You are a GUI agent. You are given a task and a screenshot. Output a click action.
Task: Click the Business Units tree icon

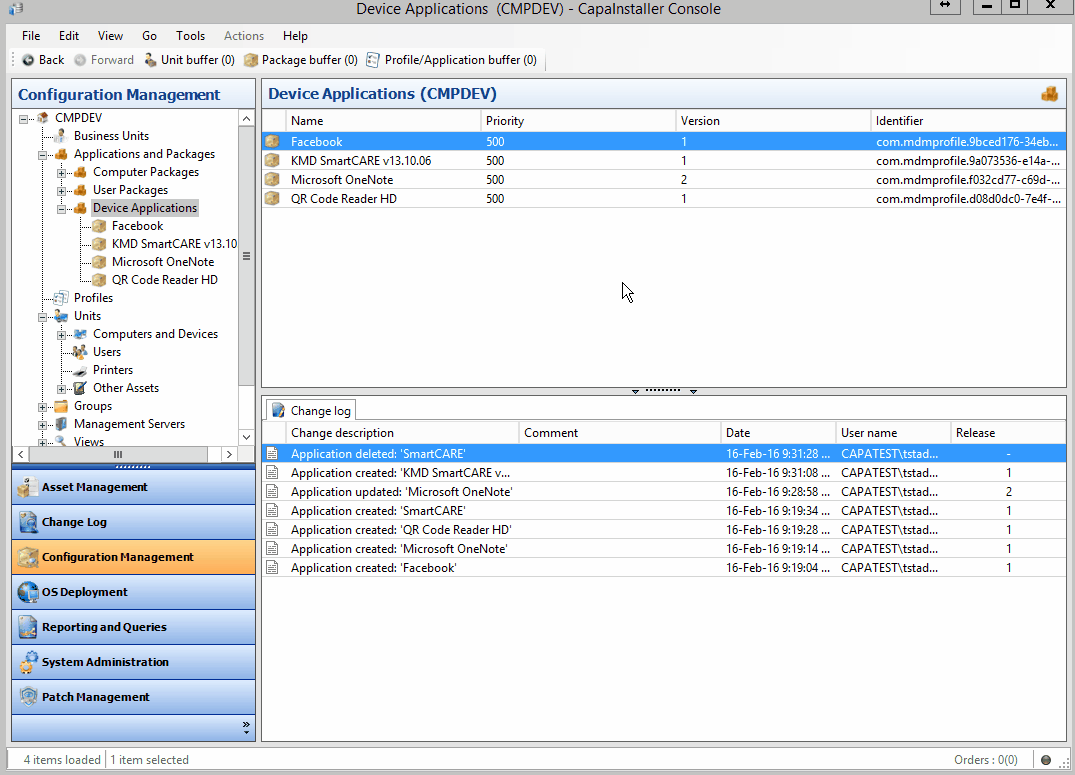tap(61, 136)
